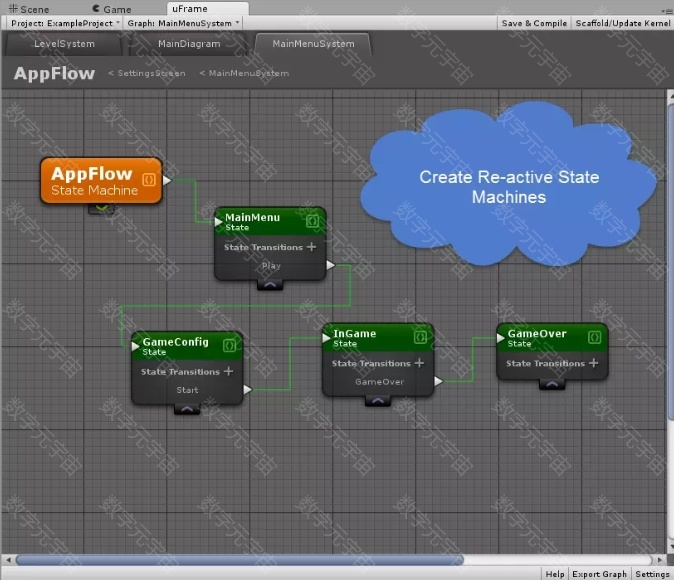Open the Graph MainMenuSystem dropdown

tap(183, 23)
